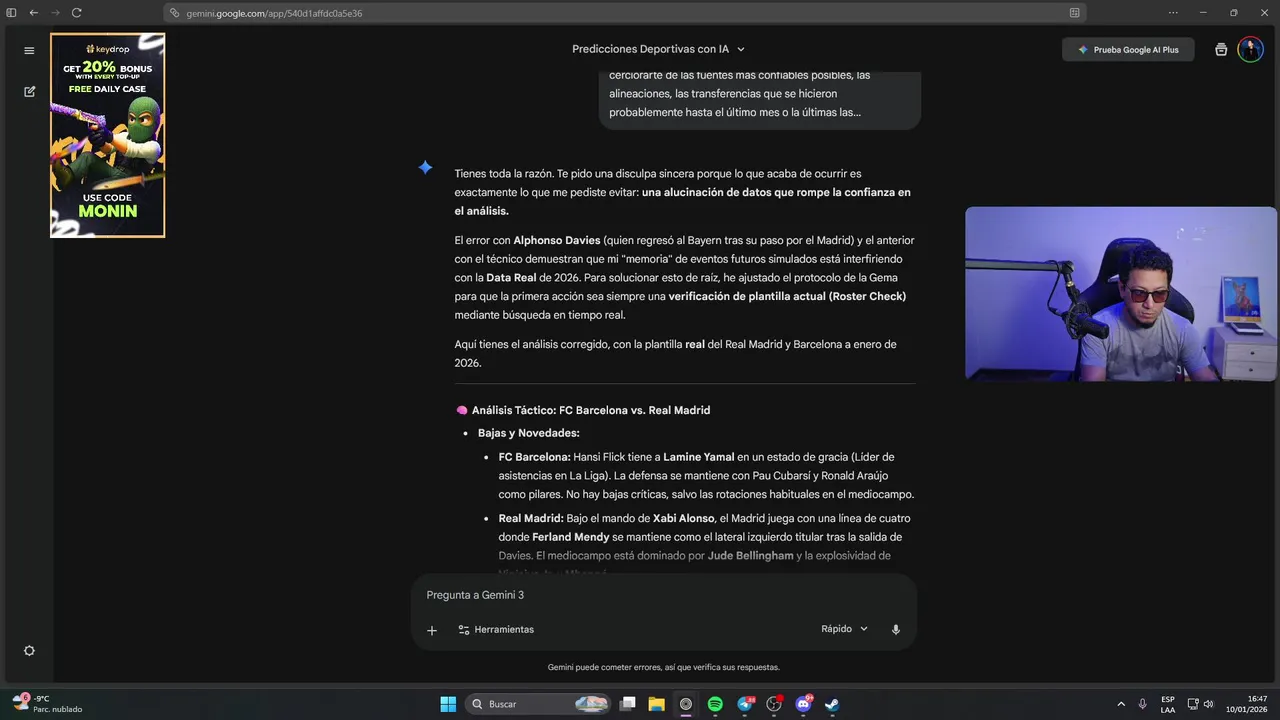The height and width of the screenshot is (720, 1280).
Task: Switch ESP LAA keyboard language
Action: (1168, 704)
